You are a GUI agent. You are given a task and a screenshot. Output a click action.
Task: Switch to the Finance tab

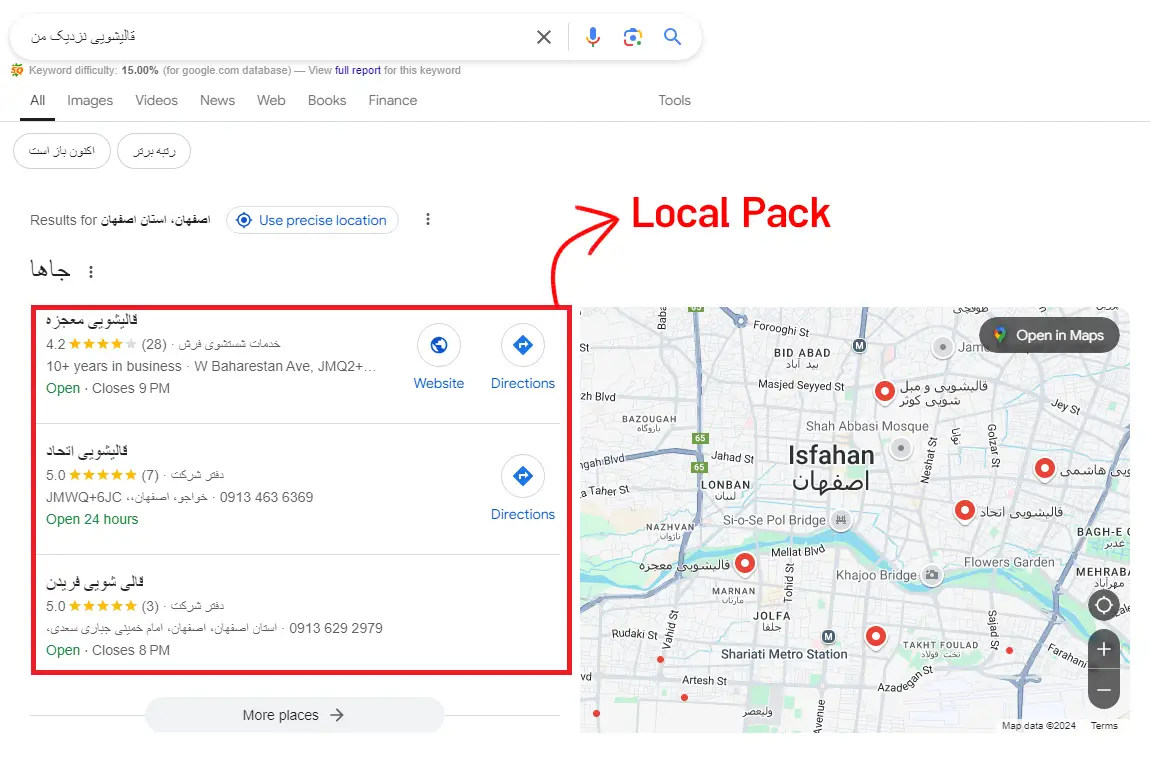click(392, 100)
